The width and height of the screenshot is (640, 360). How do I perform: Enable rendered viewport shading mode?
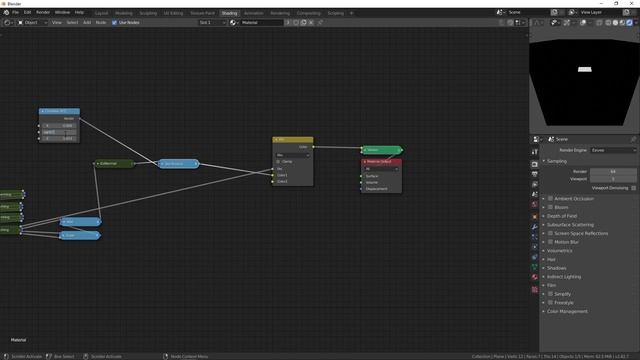click(629, 22)
